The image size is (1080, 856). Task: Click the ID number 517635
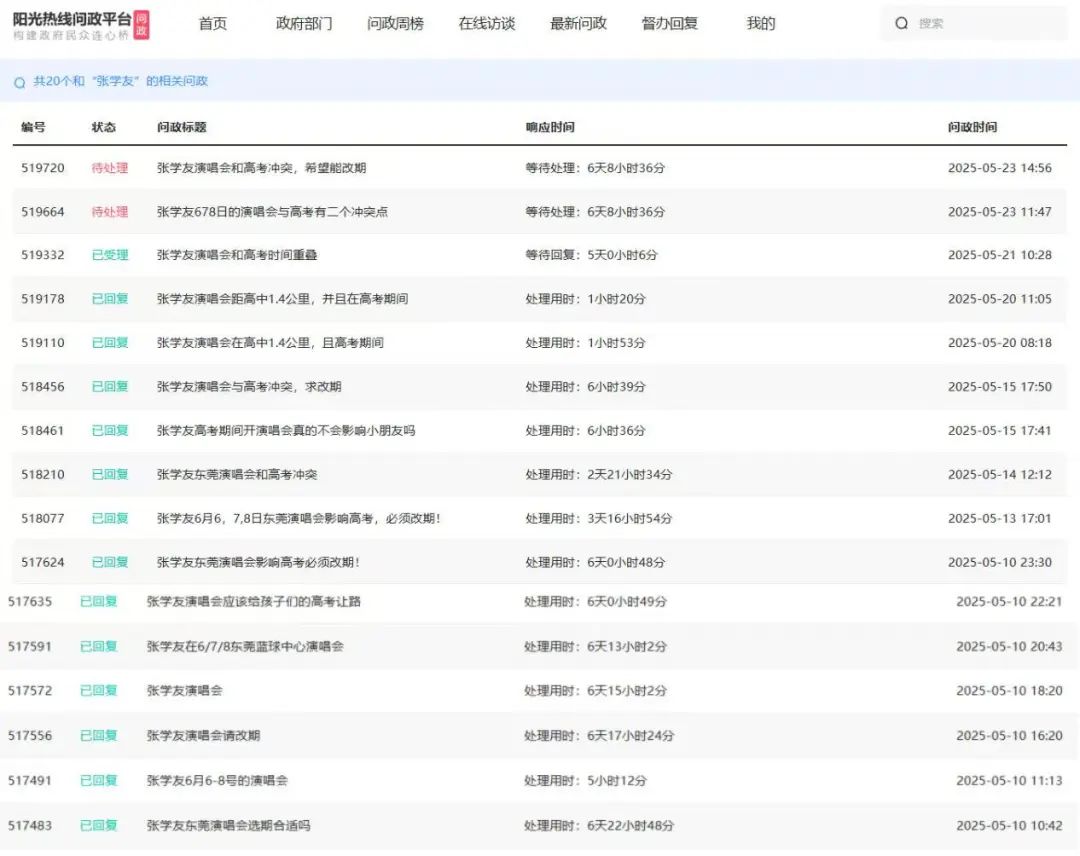coord(30,601)
